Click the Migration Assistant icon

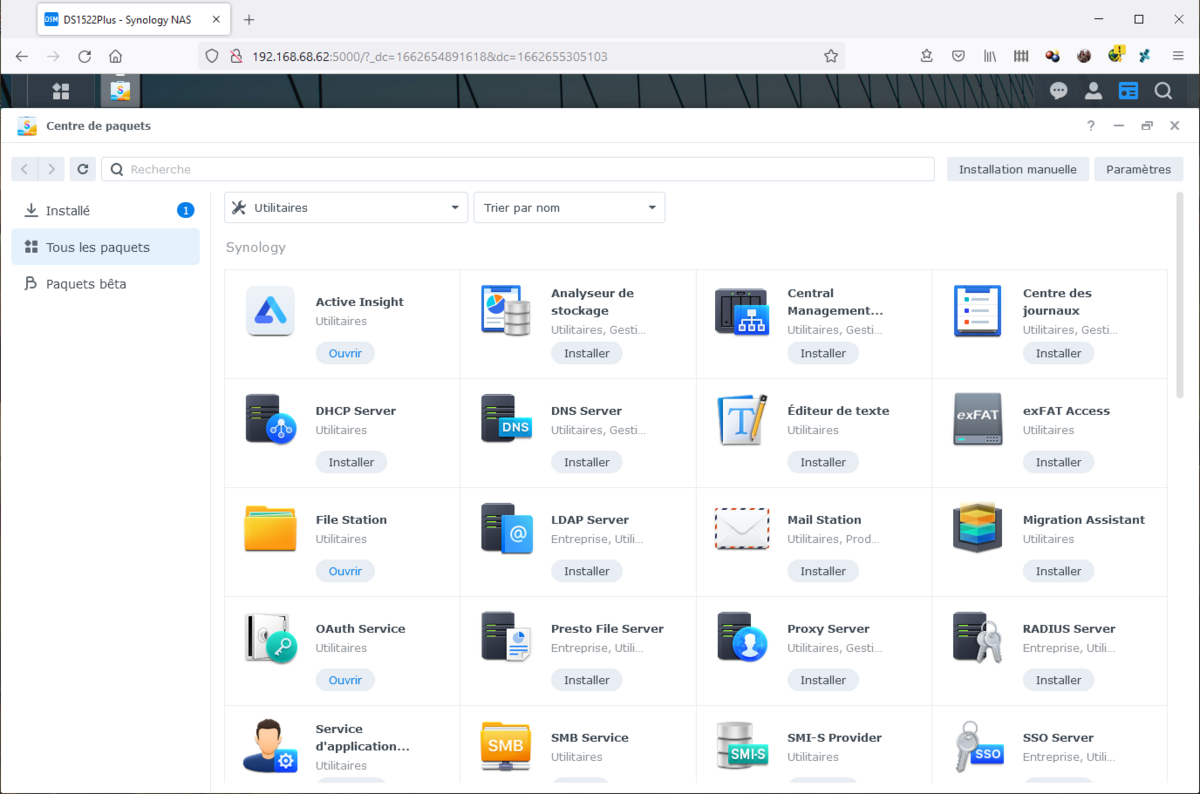pyautogui.click(x=978, y=529)
